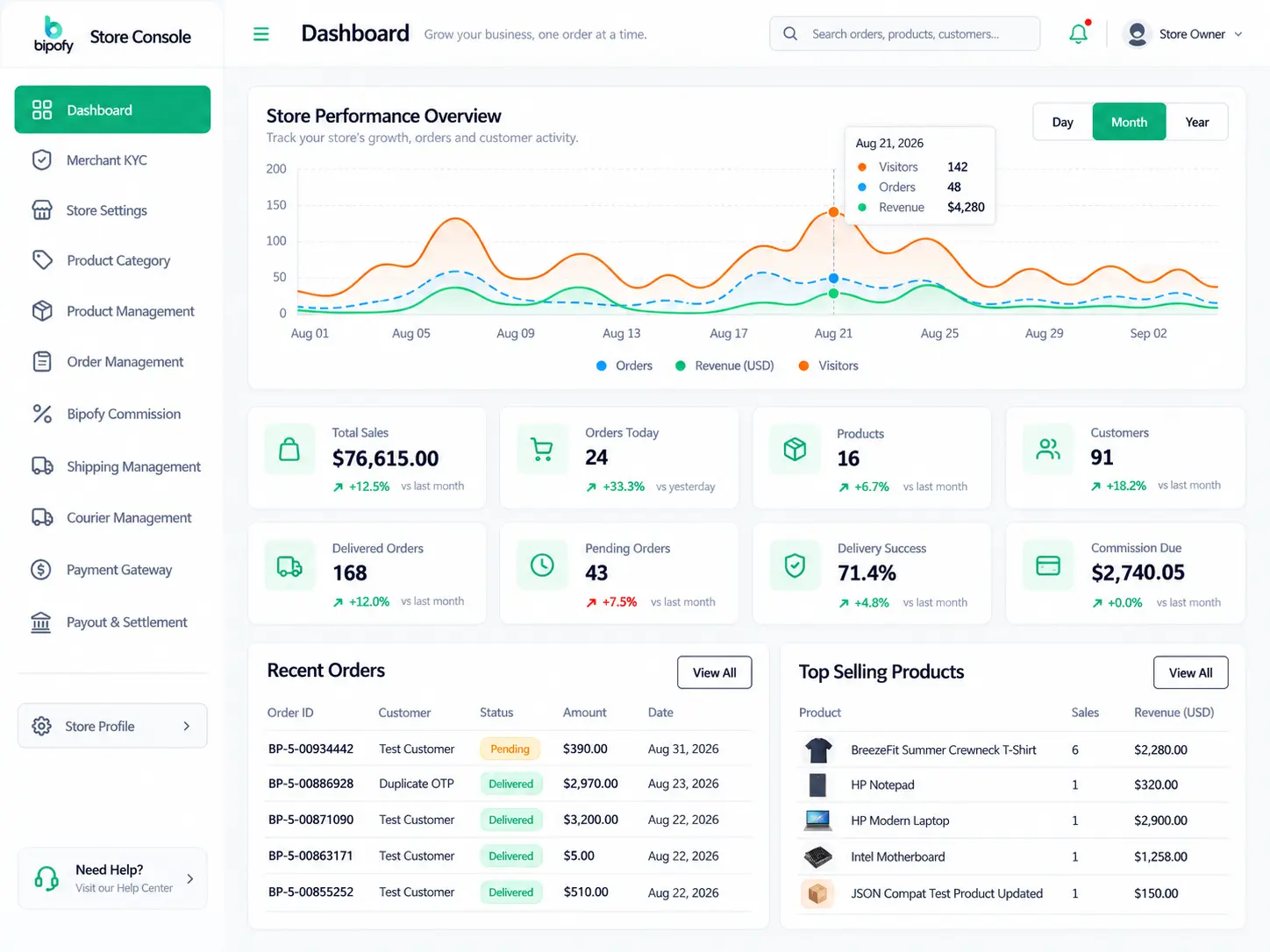Toggle Revenue (USD) series in chart legend
Image resolution: width=1270 pixels, height=952 pixels.
(724, 366)
